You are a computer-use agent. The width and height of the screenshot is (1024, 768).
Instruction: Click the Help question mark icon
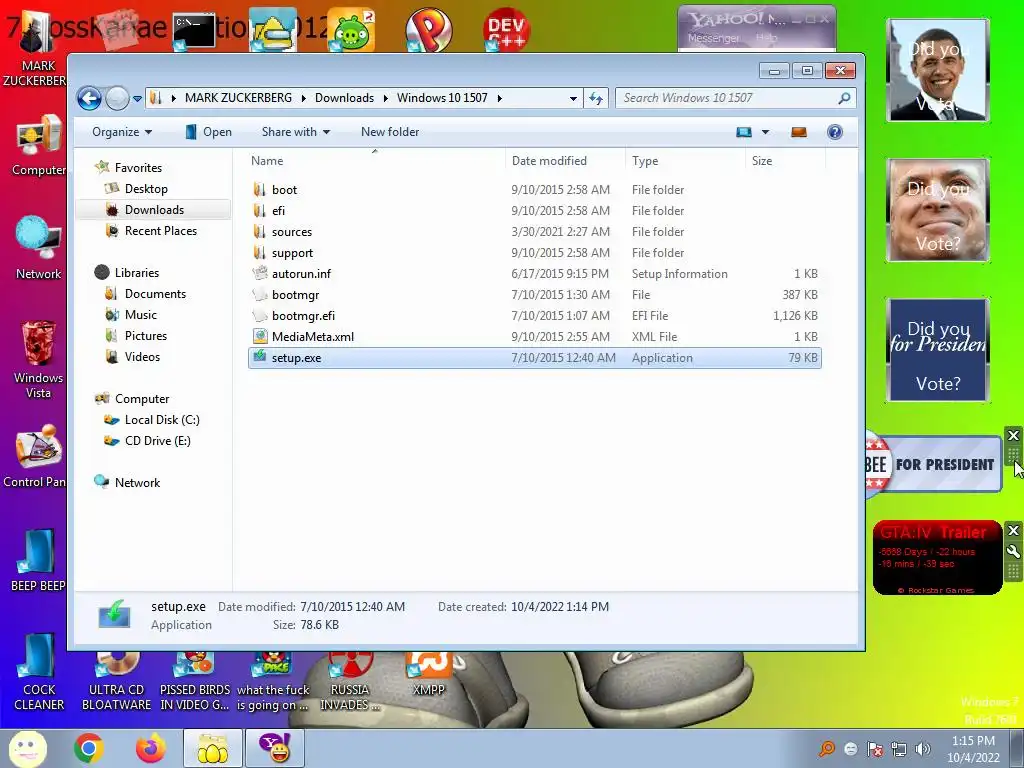click(x=835, y=133)
